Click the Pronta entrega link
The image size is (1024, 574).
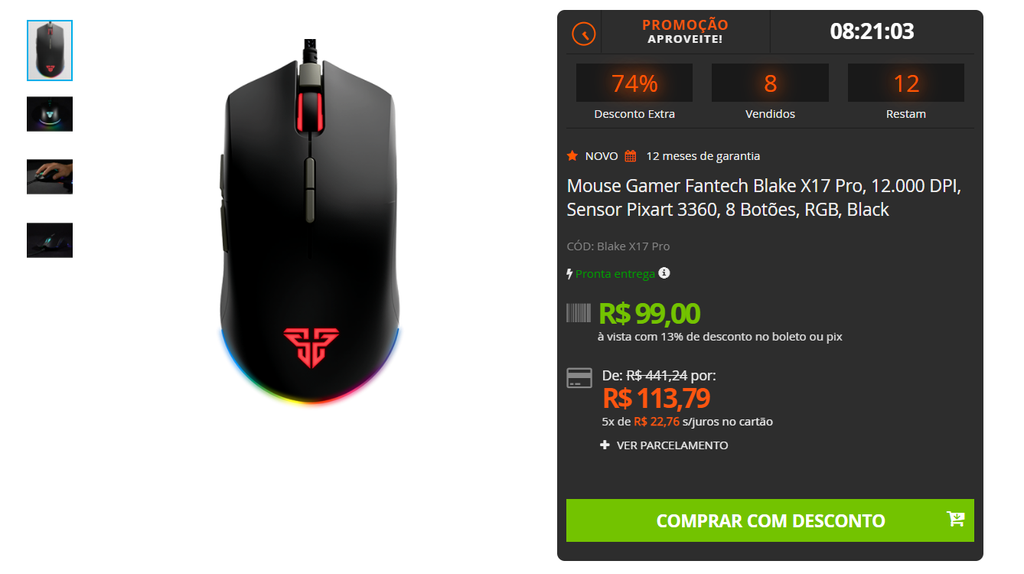[615, 274]
